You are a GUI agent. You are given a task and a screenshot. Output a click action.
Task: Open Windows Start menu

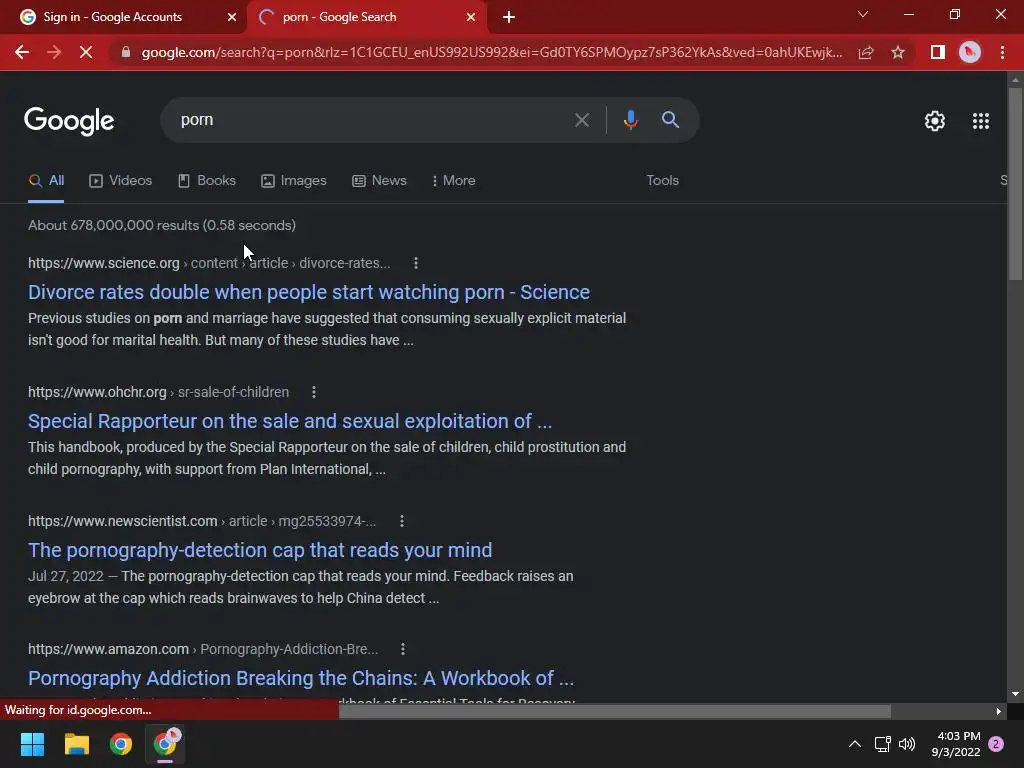(32, 744)
